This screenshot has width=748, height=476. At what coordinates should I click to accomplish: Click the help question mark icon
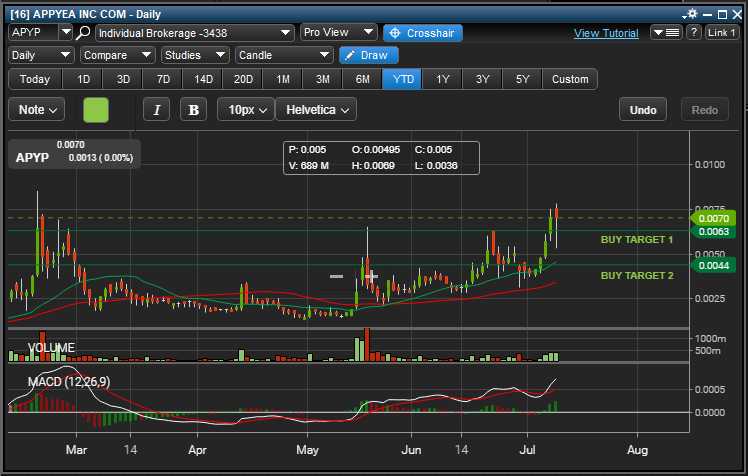[x=694, y=32]
